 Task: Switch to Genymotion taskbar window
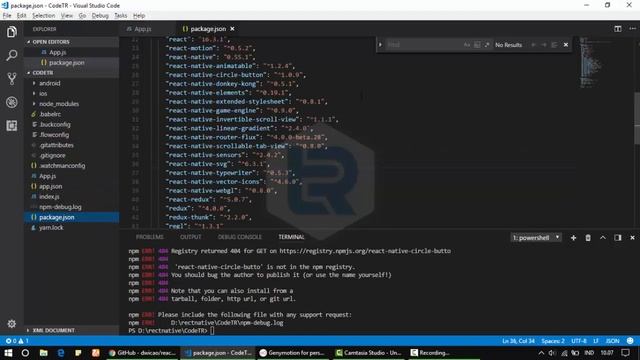(x=292, y=353)
